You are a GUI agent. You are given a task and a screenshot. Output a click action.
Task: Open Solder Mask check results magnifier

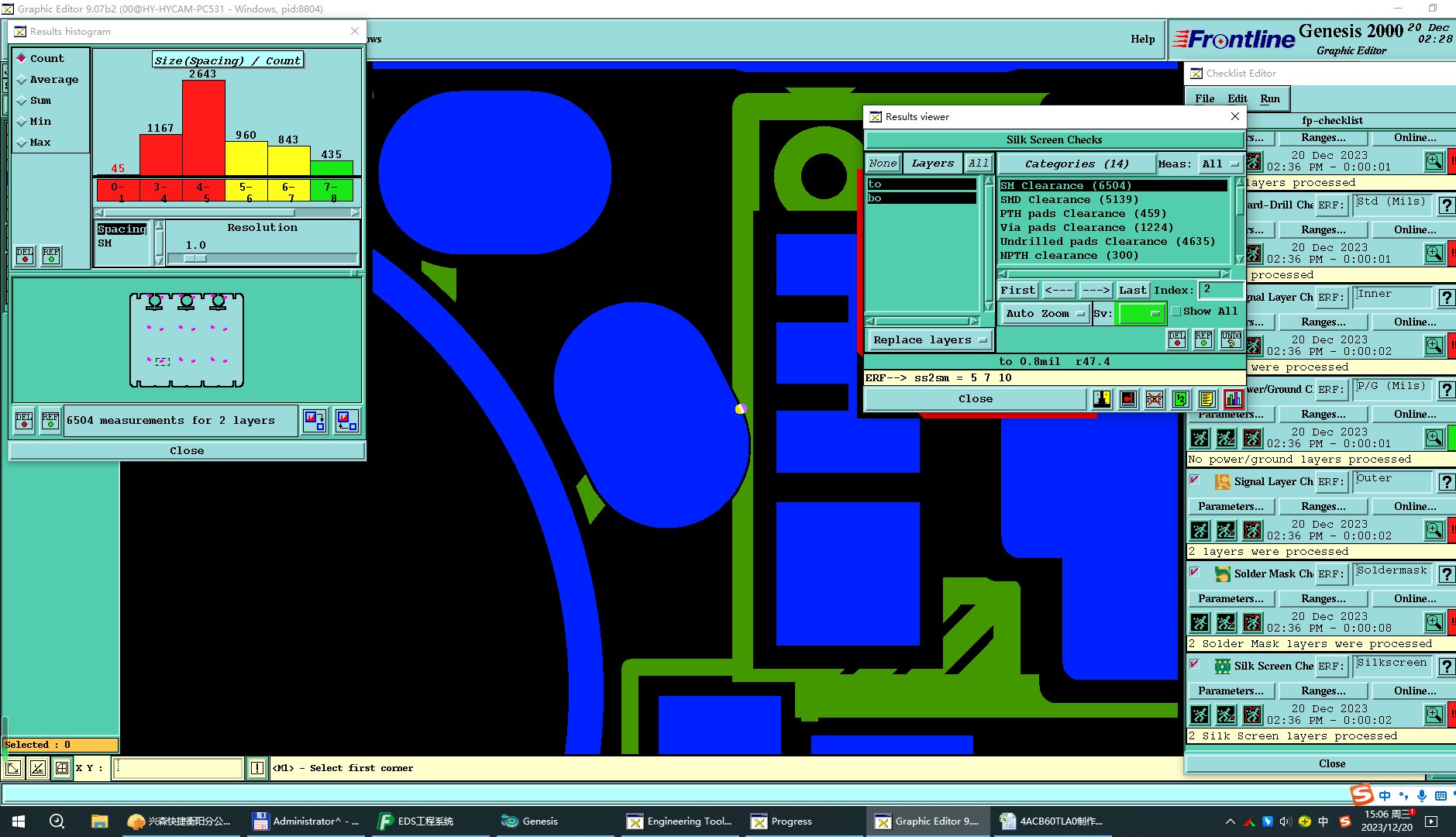tap(1434, 622)
